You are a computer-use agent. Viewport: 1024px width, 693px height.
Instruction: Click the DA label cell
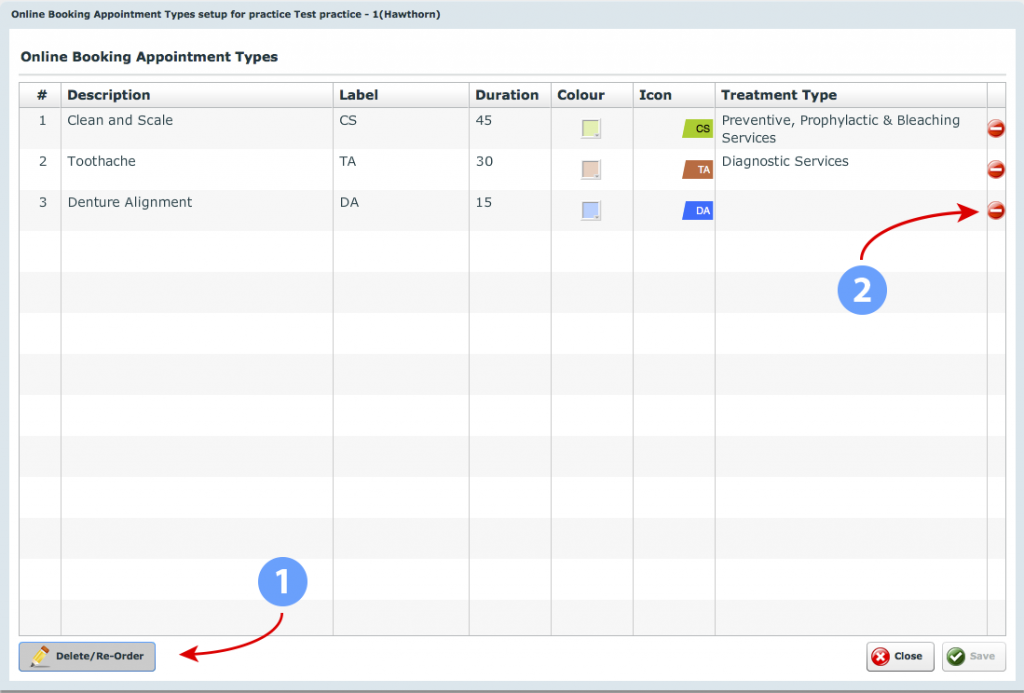point(401,210)
